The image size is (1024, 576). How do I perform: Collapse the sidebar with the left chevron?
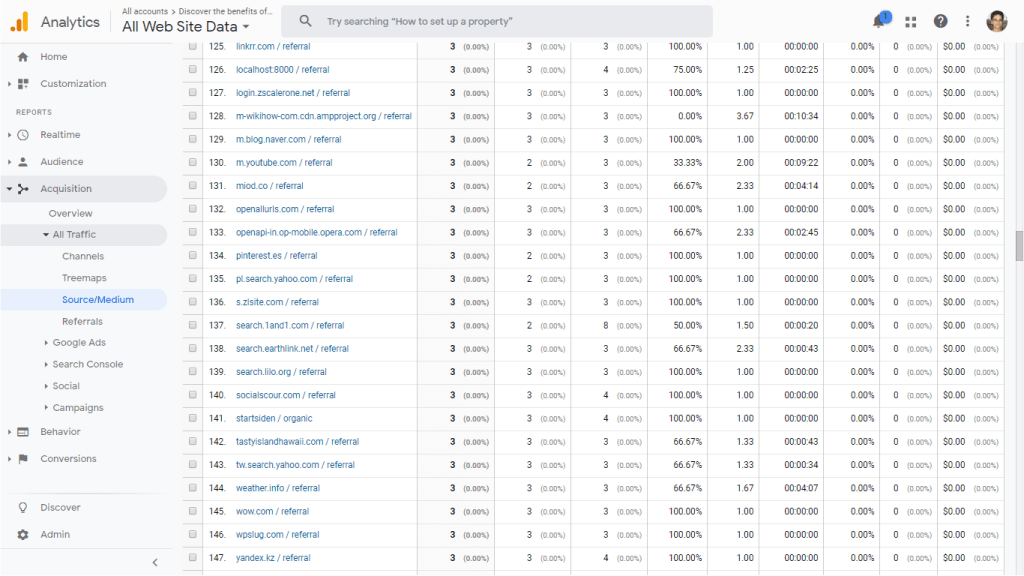(155, 562)
